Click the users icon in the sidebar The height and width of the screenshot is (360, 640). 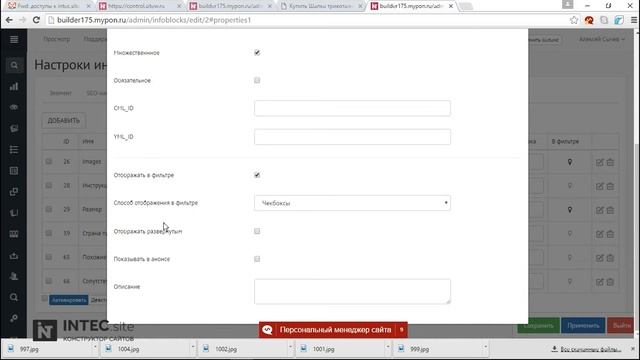pos(14,276)
